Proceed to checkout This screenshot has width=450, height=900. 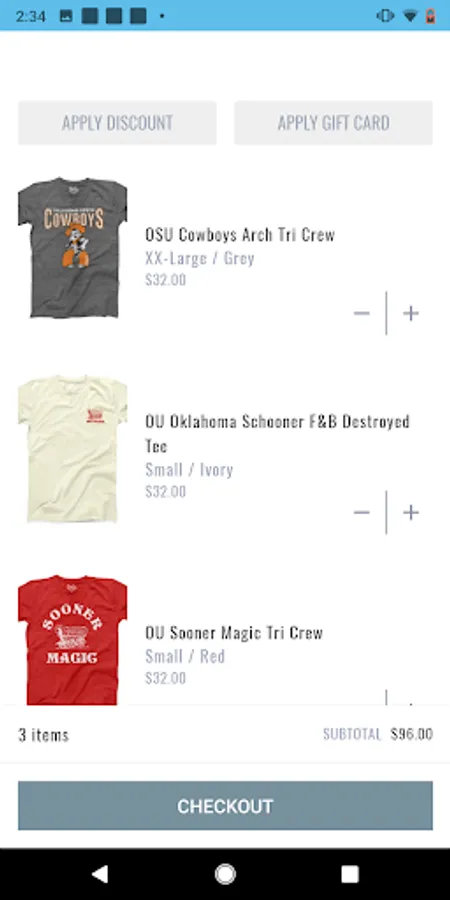pyautogui.click(x=225, y=806)
